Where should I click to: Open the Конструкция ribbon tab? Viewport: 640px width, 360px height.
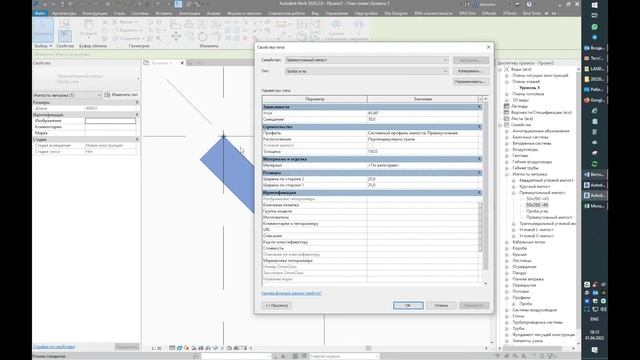95,13
